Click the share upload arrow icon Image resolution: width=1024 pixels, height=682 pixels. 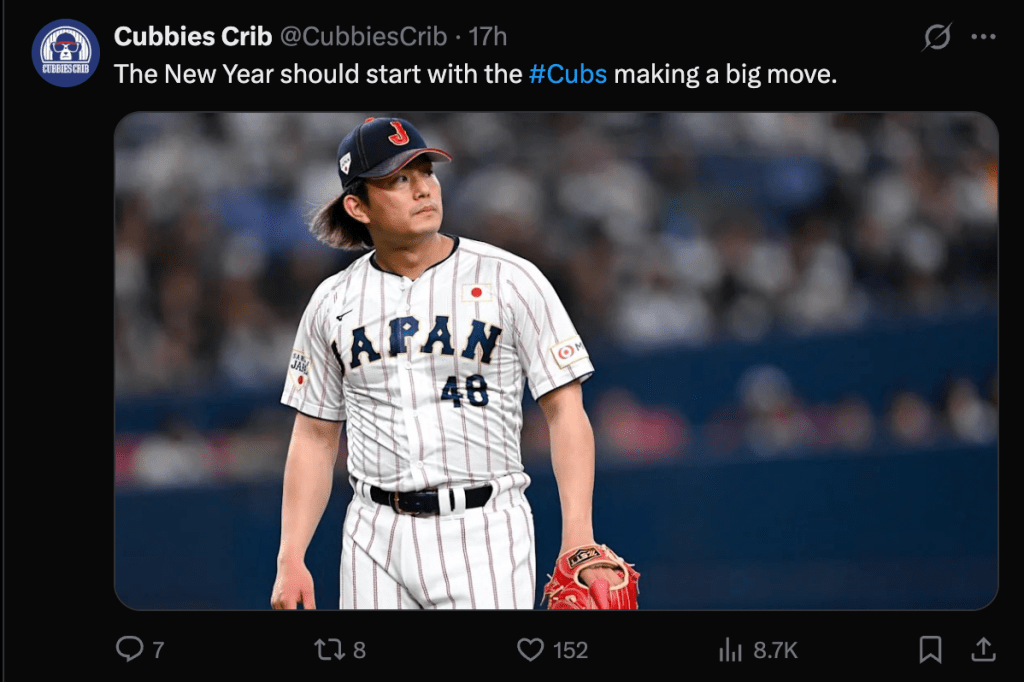click(x=983, y=649)
